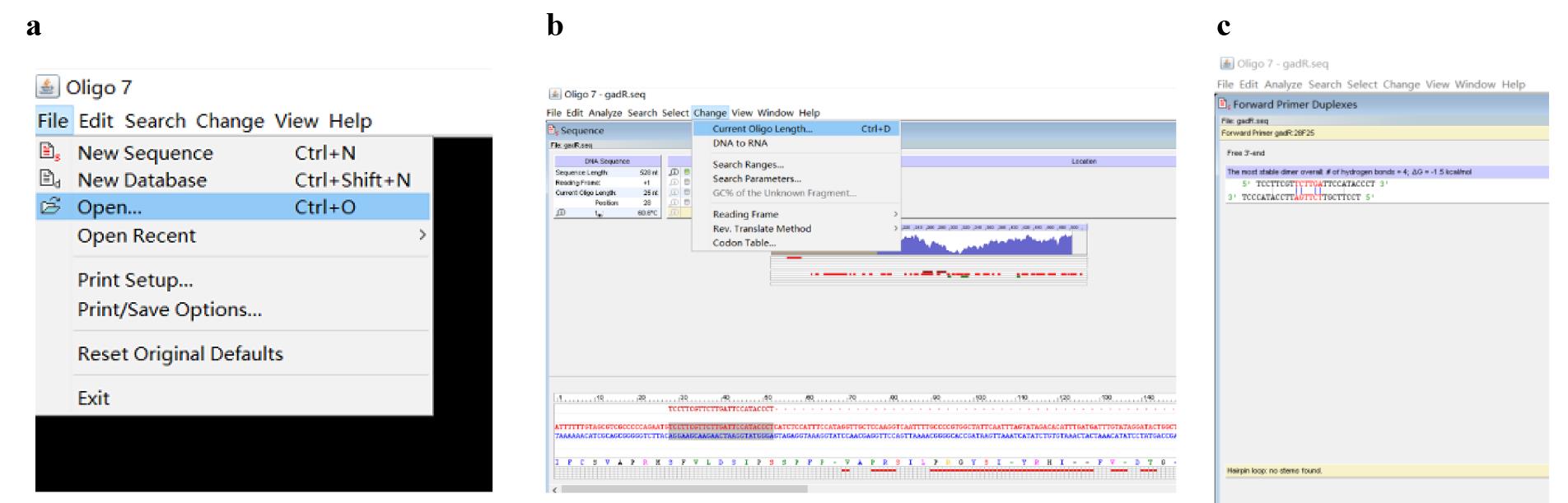This screenshot has height=503, width=1568.
Task: Open Select menu left of the highlighted Change menu
Action: [675, 113]
